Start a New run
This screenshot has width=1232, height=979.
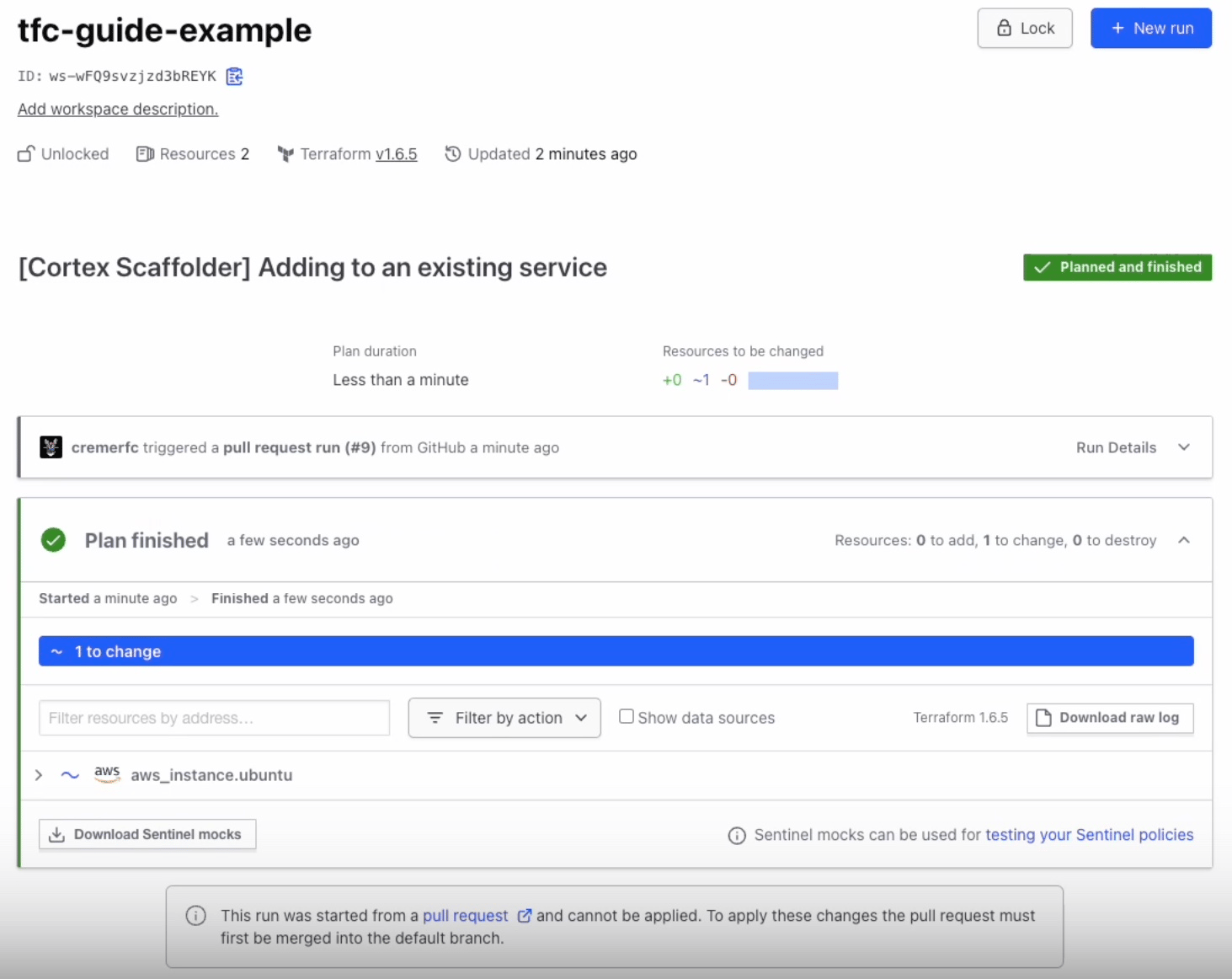pyautogui.click(x=1151, y=28)
